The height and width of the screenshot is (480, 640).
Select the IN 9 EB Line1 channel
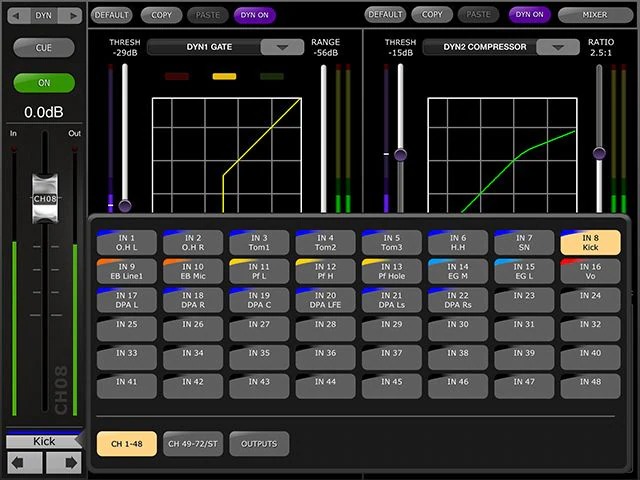[x=126, y=272]
